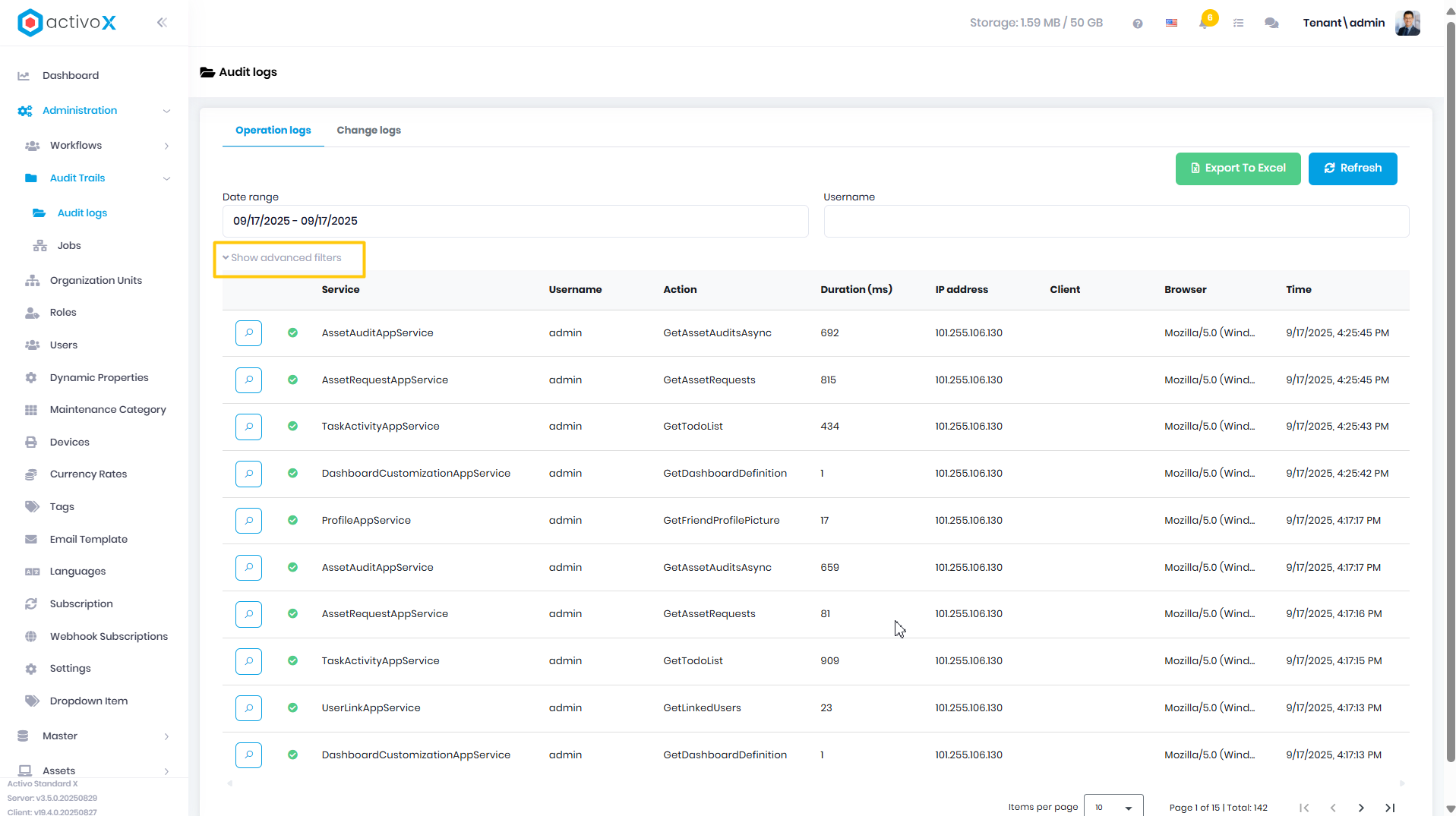Collapse the sidebar with double-chevron icon
Screen dimensions: 1456x816
[x=162, y=23]
